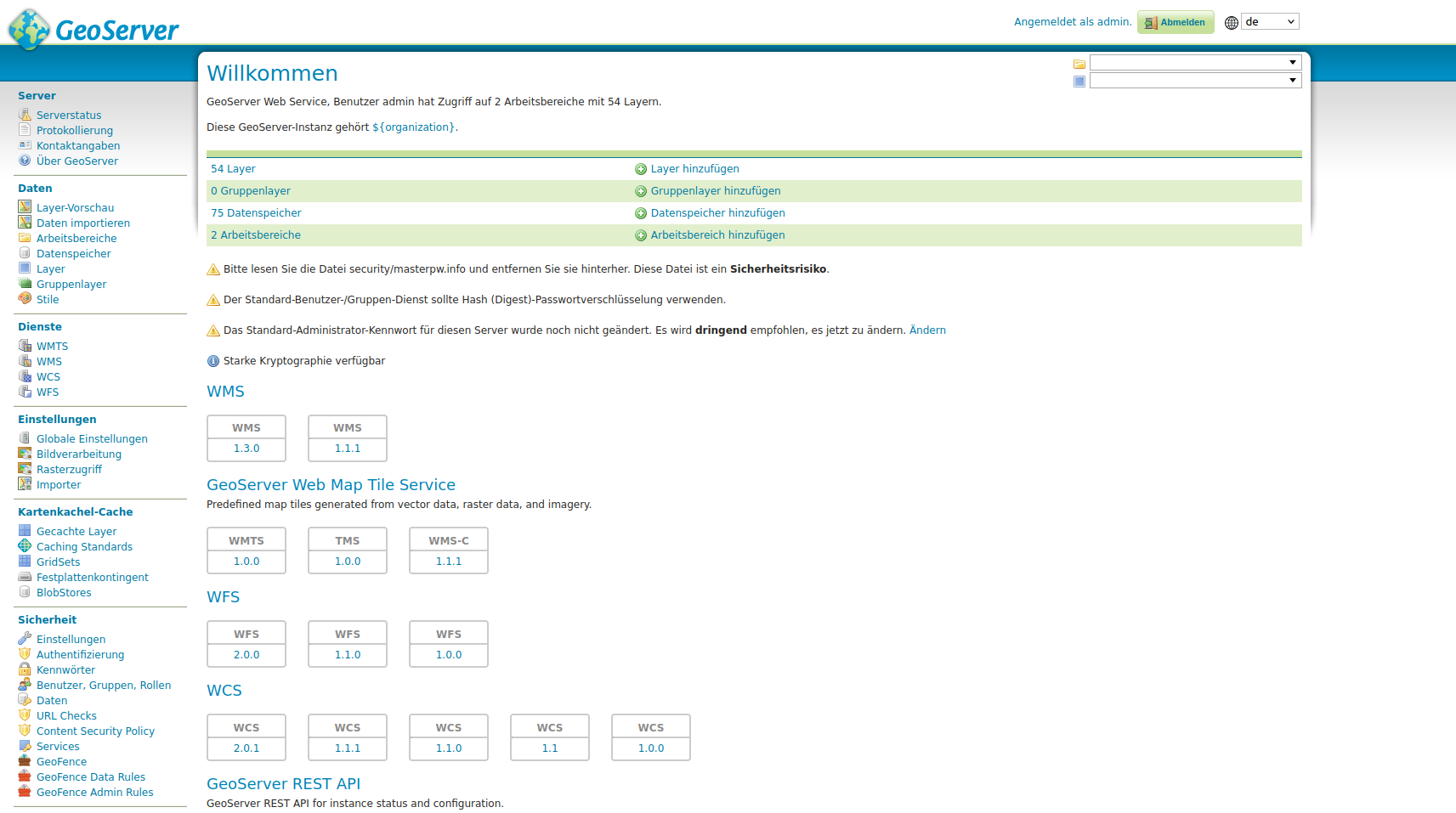Click the green plus icon beside Layer hinzufügen
Image resolution: width=1456 pixels, height=813 pixels.
pos(641,169)
